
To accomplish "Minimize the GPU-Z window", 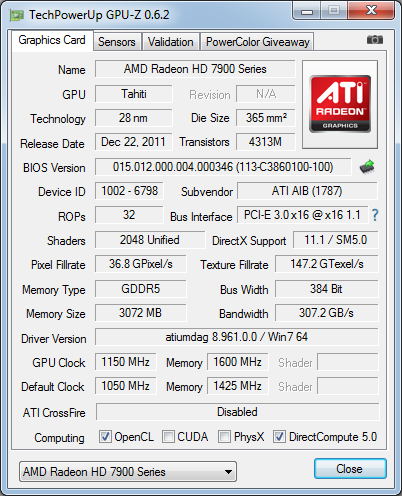I will click(307, 12).
